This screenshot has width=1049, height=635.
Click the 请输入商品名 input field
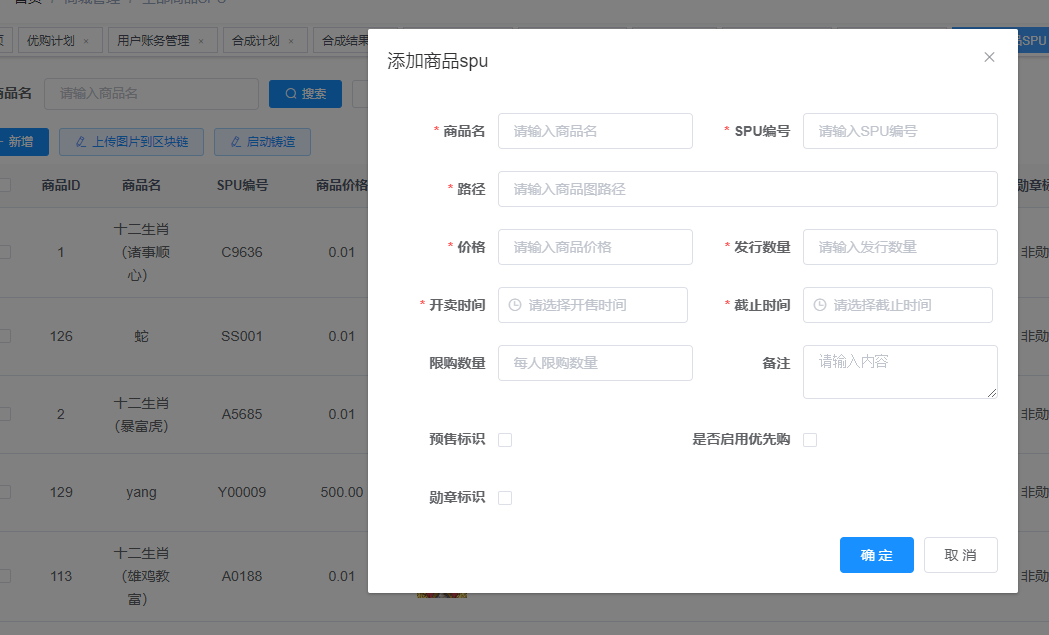[595, 131]
